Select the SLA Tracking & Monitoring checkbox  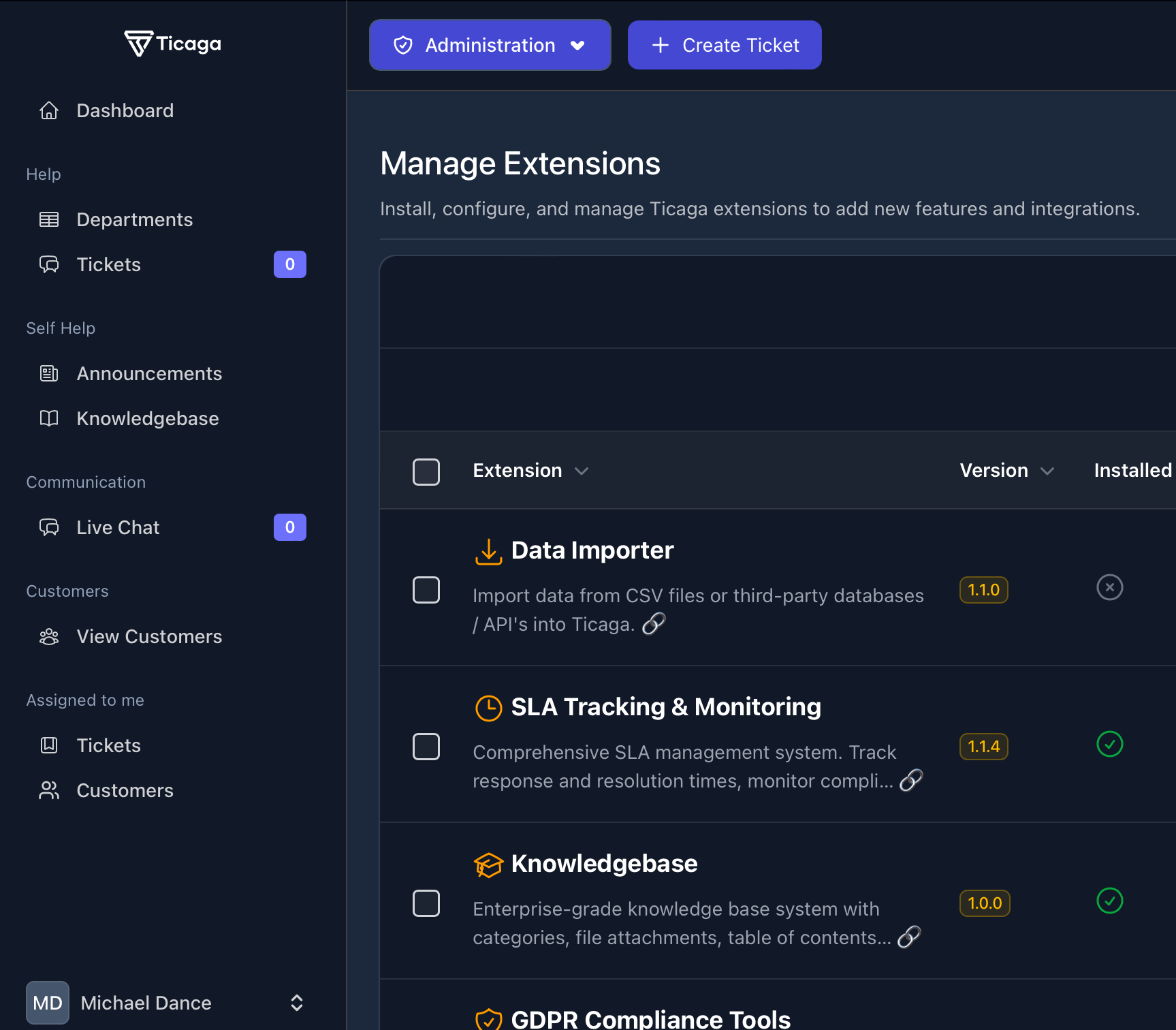click(426, 747)
